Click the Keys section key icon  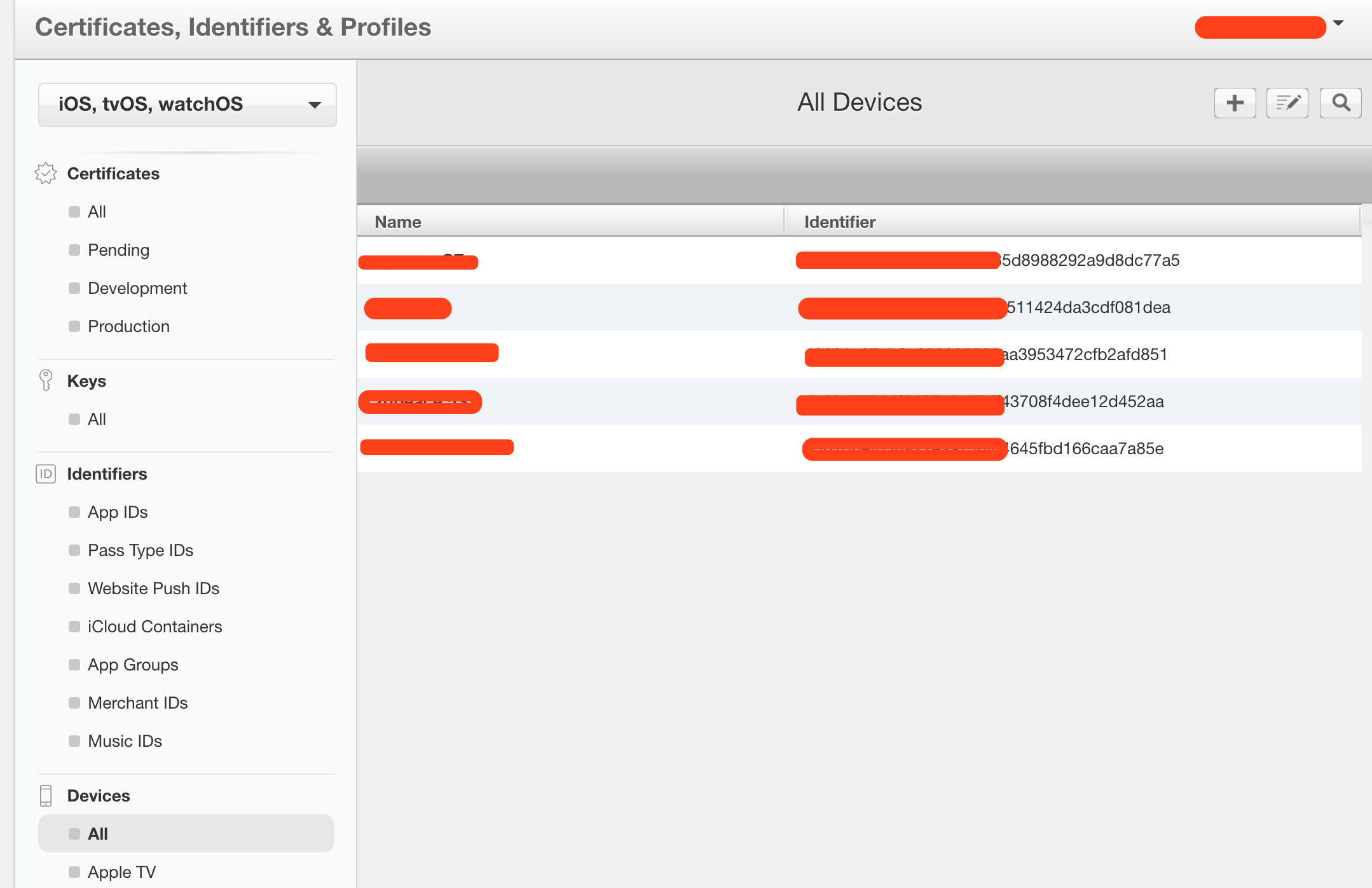[46, 380]
